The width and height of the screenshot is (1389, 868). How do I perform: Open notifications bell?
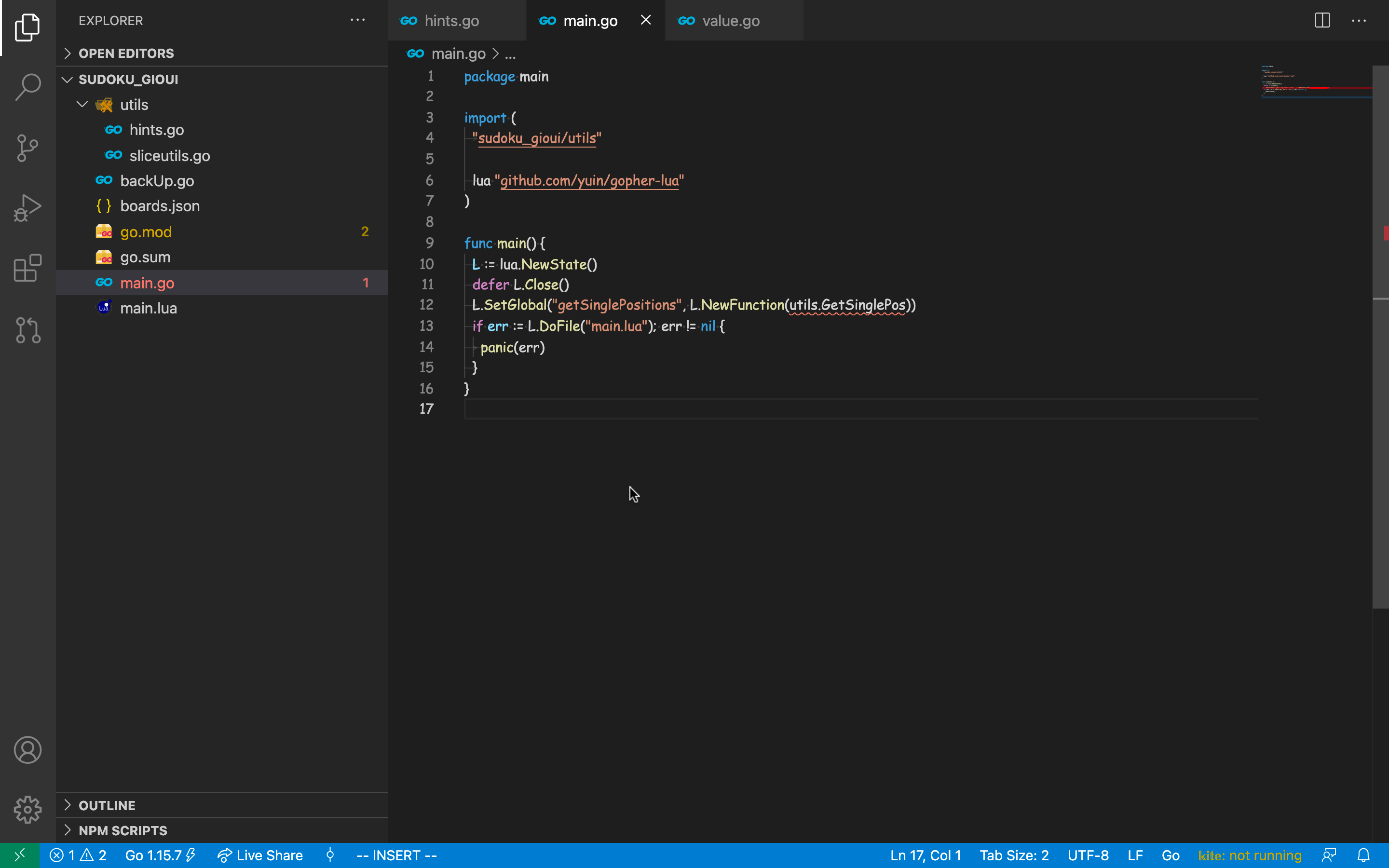1364,855
